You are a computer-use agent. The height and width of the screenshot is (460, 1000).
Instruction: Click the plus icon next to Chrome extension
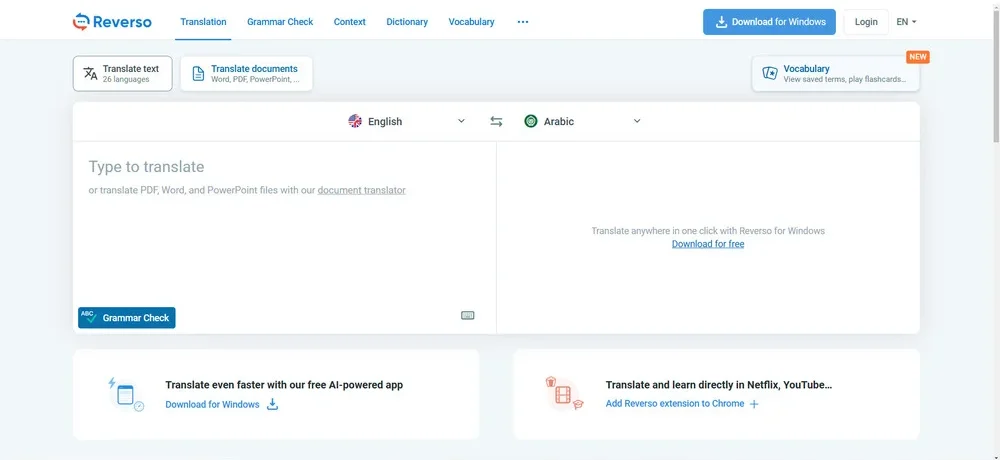pos(754,404)
